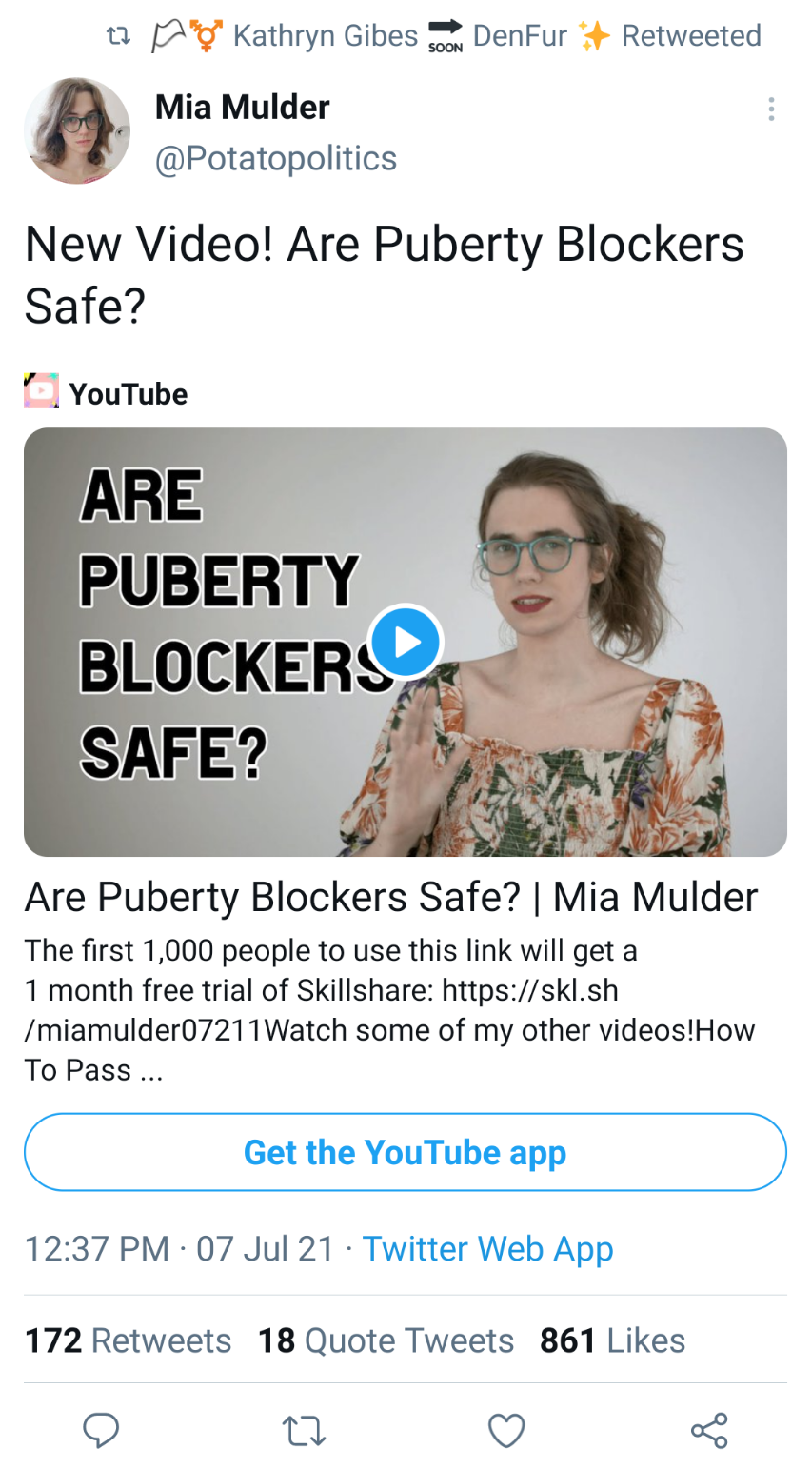Click the small YouTube logo icon
Viewport: 812px width, 1469px height.
[x=41, y=391]
